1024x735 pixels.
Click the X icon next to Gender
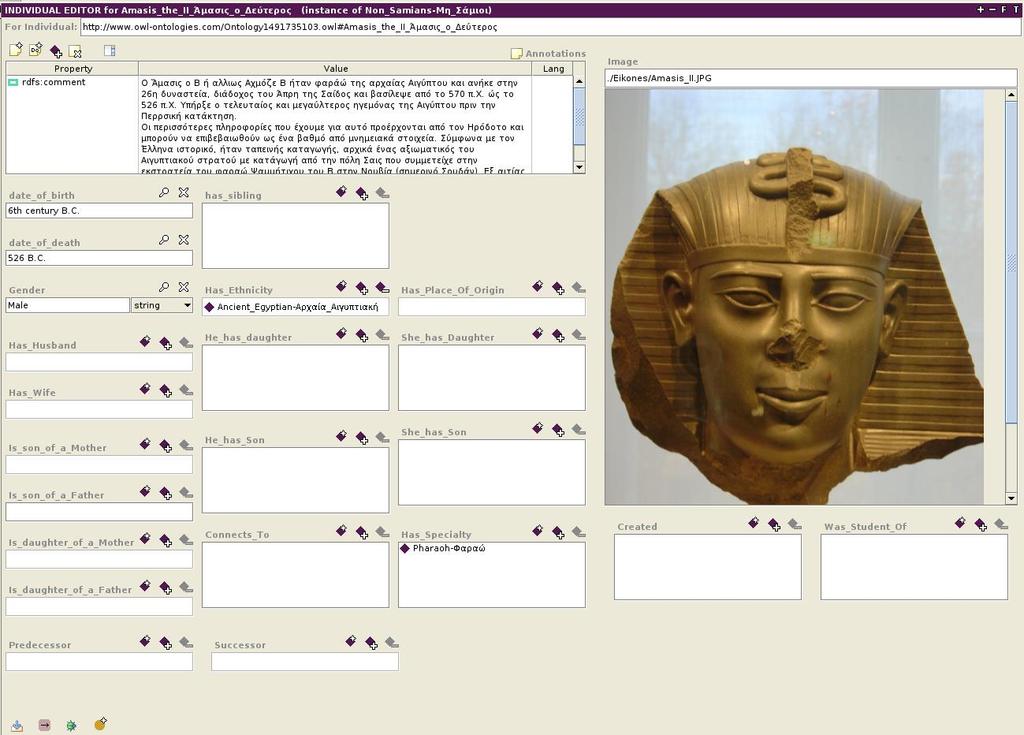(x=184, y=287)
